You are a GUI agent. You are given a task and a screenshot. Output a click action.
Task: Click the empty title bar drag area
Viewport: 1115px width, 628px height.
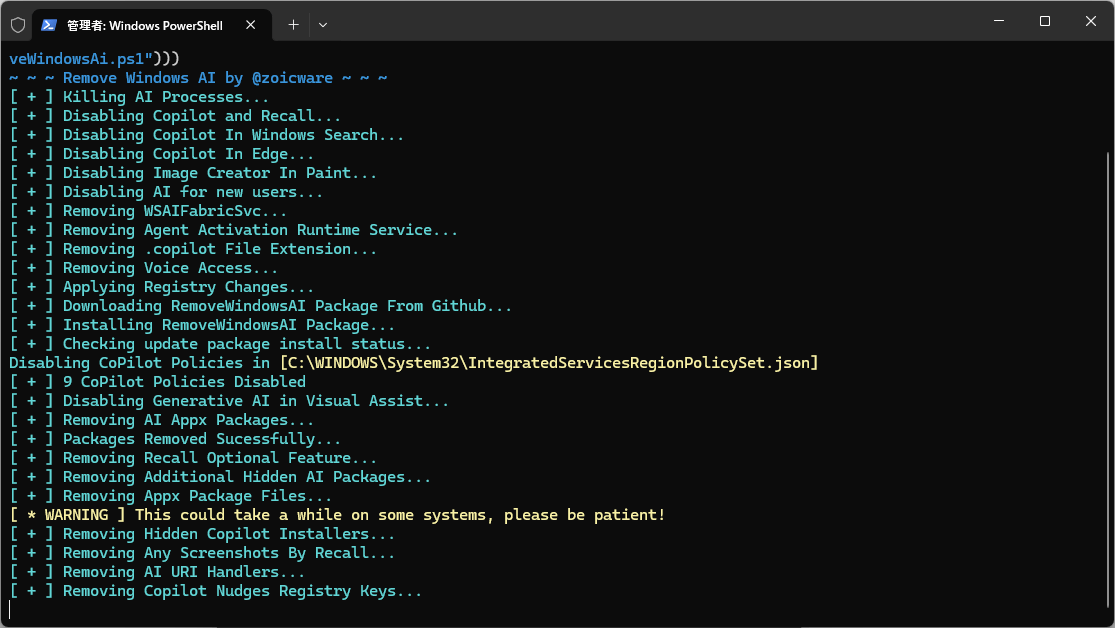650,22
